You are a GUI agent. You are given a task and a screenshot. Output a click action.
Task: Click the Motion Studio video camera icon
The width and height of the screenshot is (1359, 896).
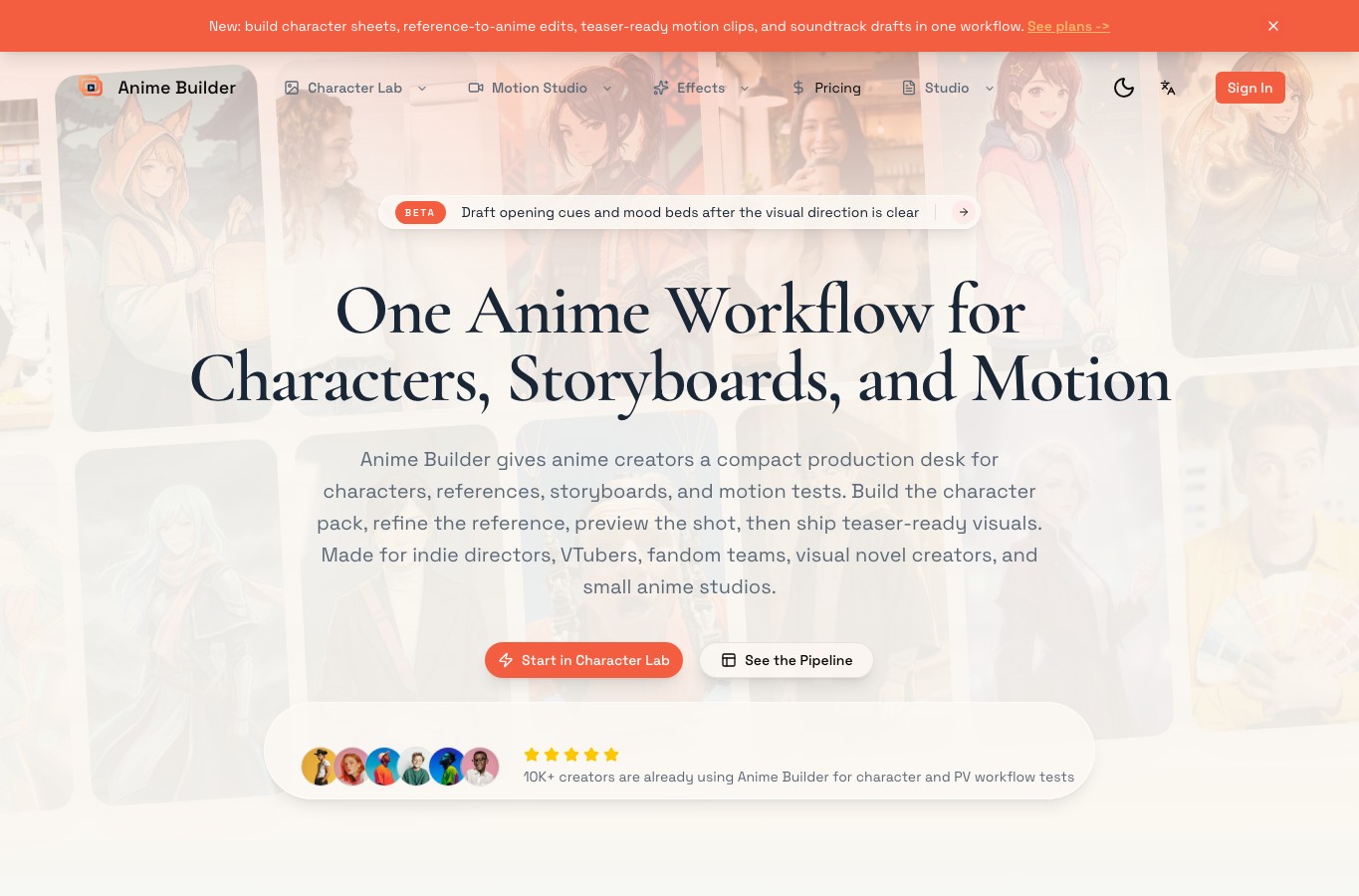(476, 88)
